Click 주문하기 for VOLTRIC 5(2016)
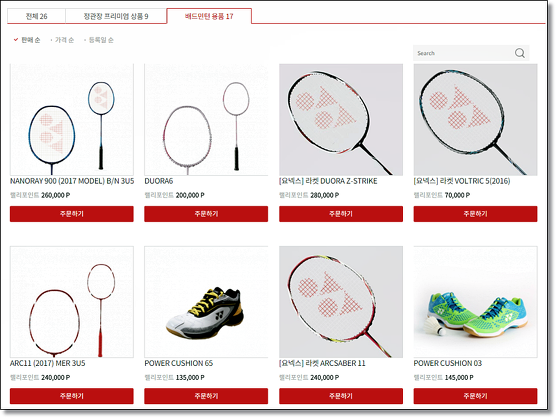This screenshot has height=418, width=556. tap(475, 214)
